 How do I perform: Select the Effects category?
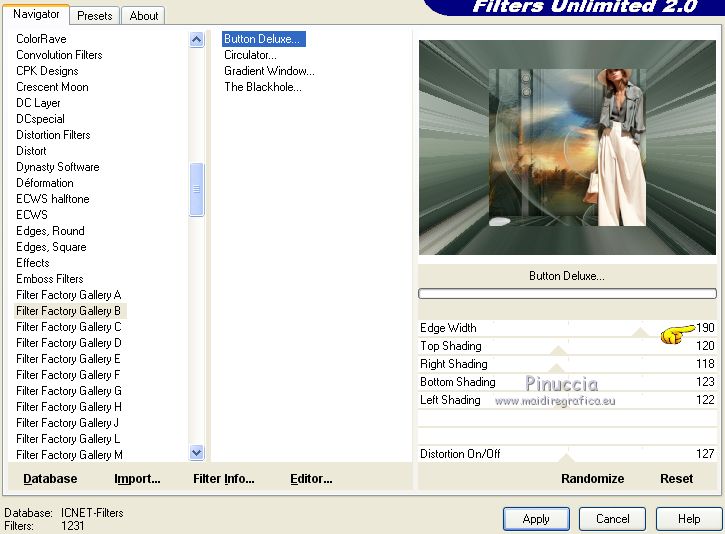coord(33,263)
